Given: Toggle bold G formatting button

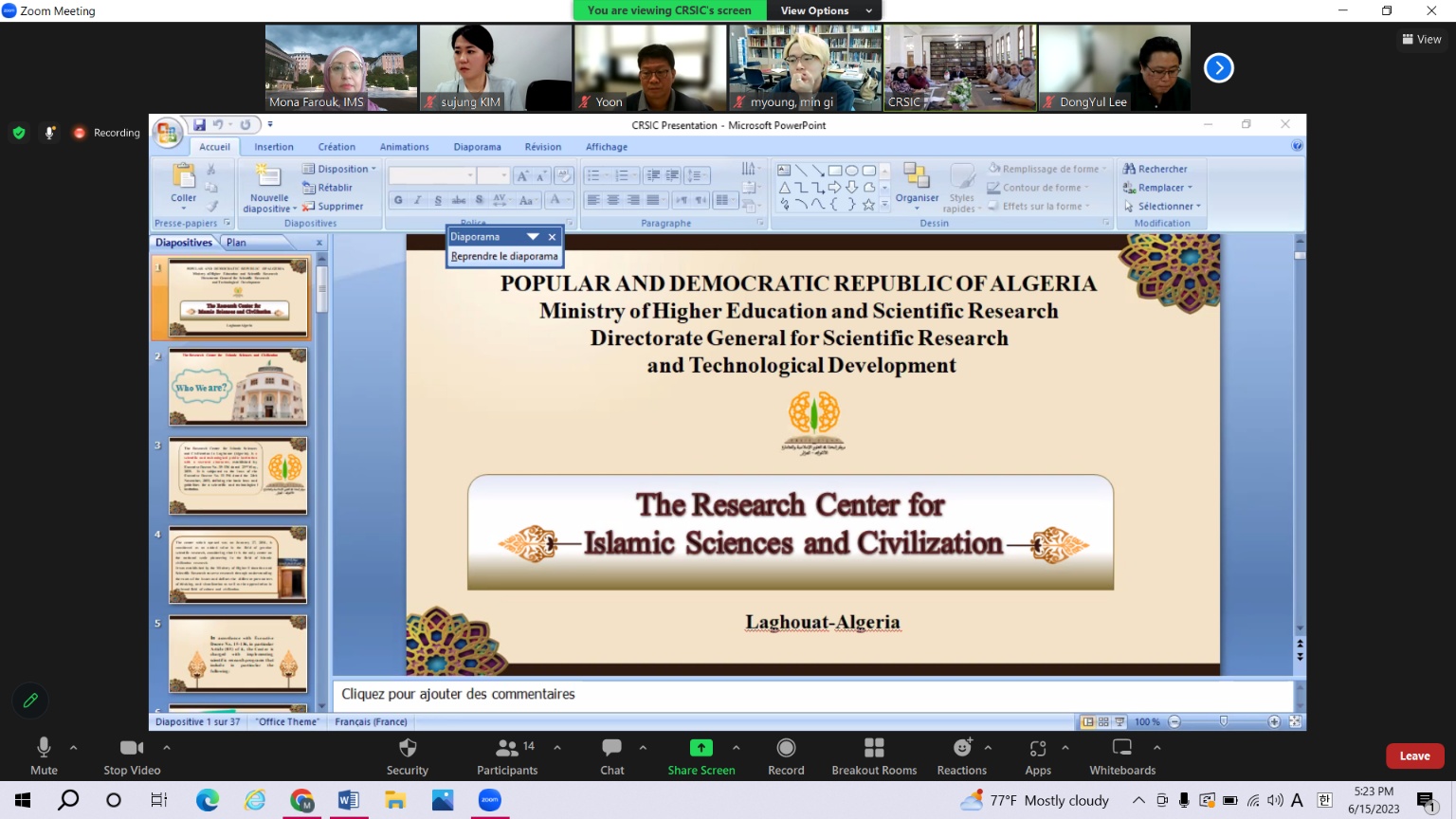Looking at the screenshot, I should (x=398, y=200).
